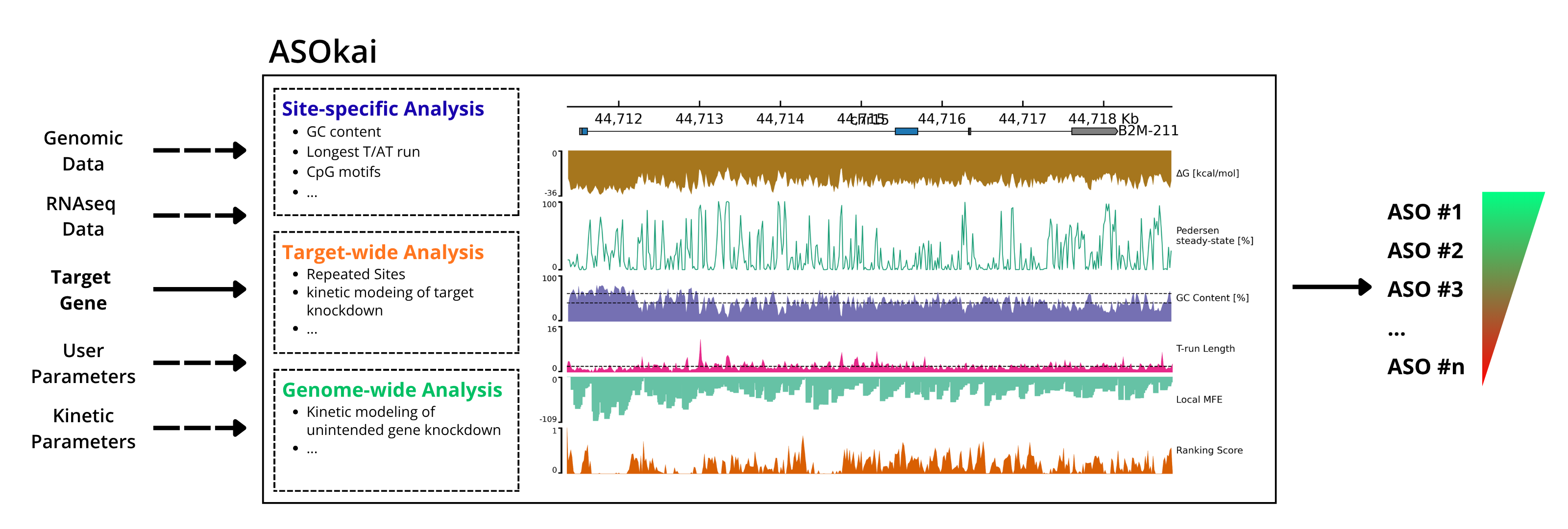Click the ASOkai title text
The width and height of the screenshot is (1568, 529).
click(x=322, y=51)
